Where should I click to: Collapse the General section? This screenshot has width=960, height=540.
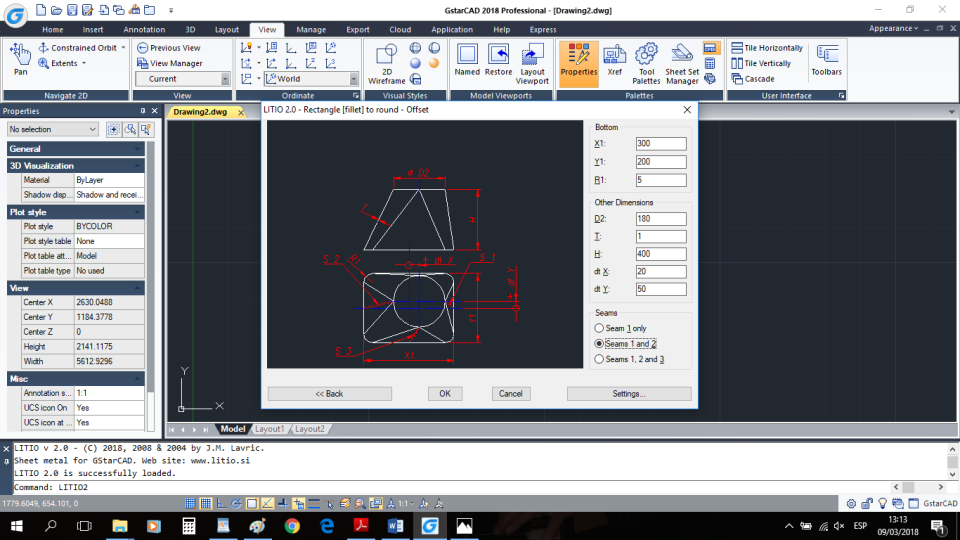tap(75, 149)
